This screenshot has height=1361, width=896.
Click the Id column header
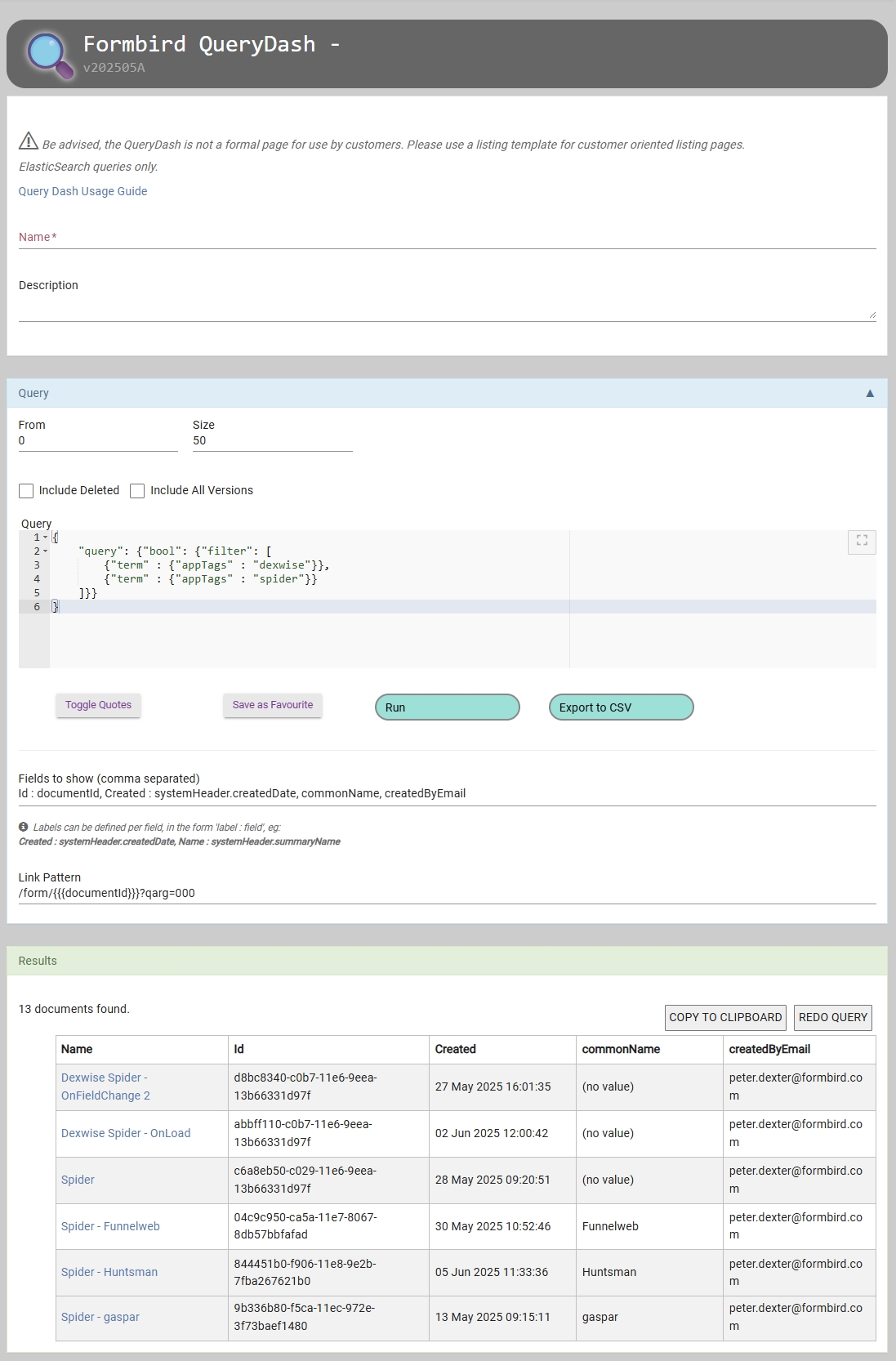coord(328,1050)
